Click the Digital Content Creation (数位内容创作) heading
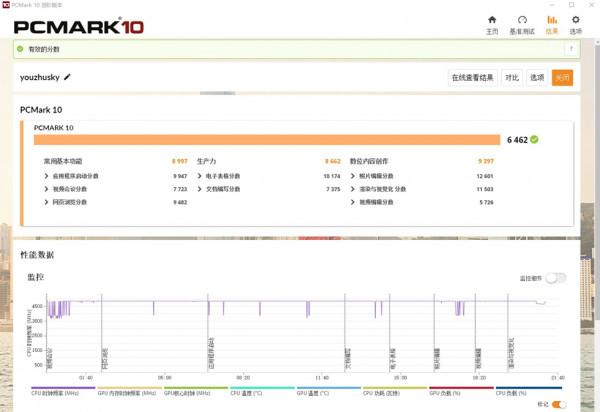The height and width of the screenshot is (412, 600). pos(369,161)
